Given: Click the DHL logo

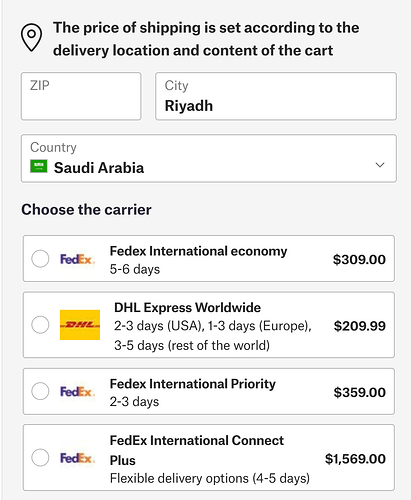Looking at the screenshot, I should 80,325.
